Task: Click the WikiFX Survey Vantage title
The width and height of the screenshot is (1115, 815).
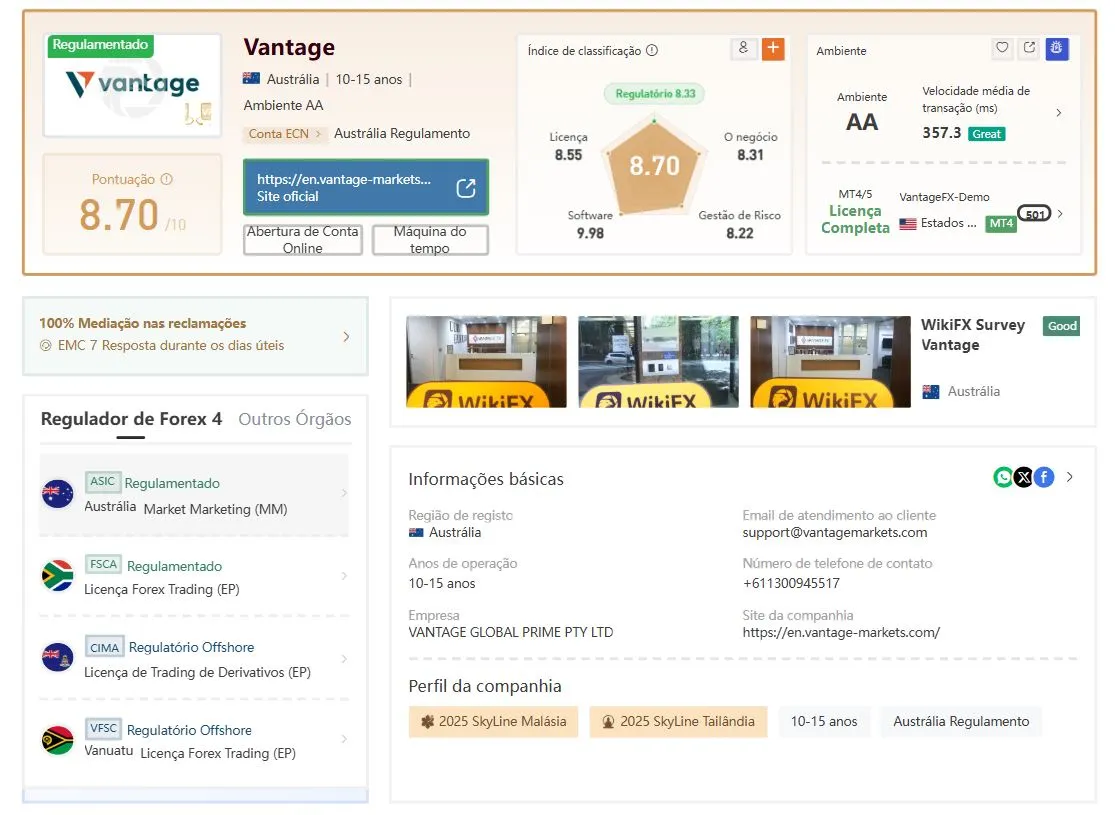Action: (973, 335)
